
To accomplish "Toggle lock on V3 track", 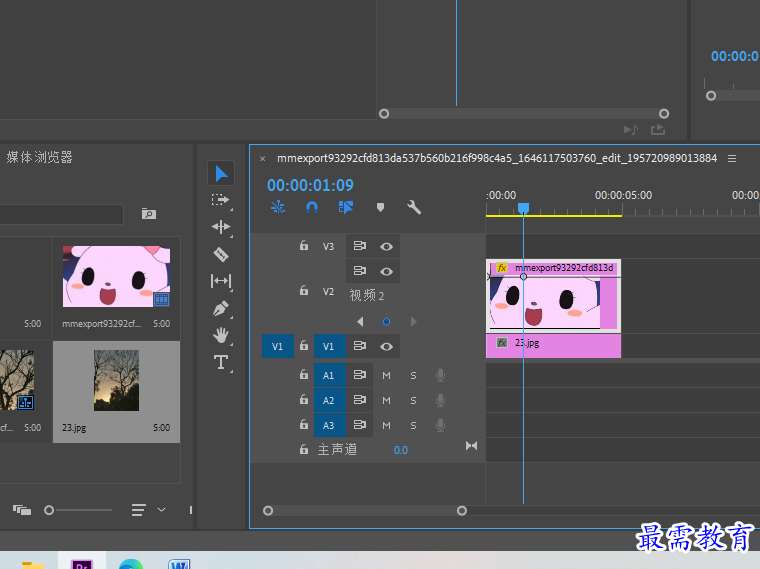I will pos(304,246).
